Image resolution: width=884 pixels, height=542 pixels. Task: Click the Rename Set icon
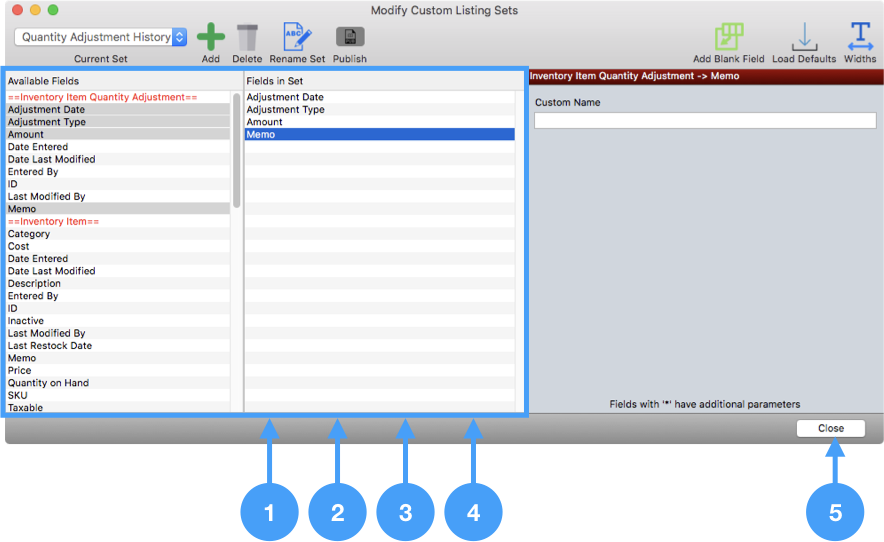[x=297, y=38]
